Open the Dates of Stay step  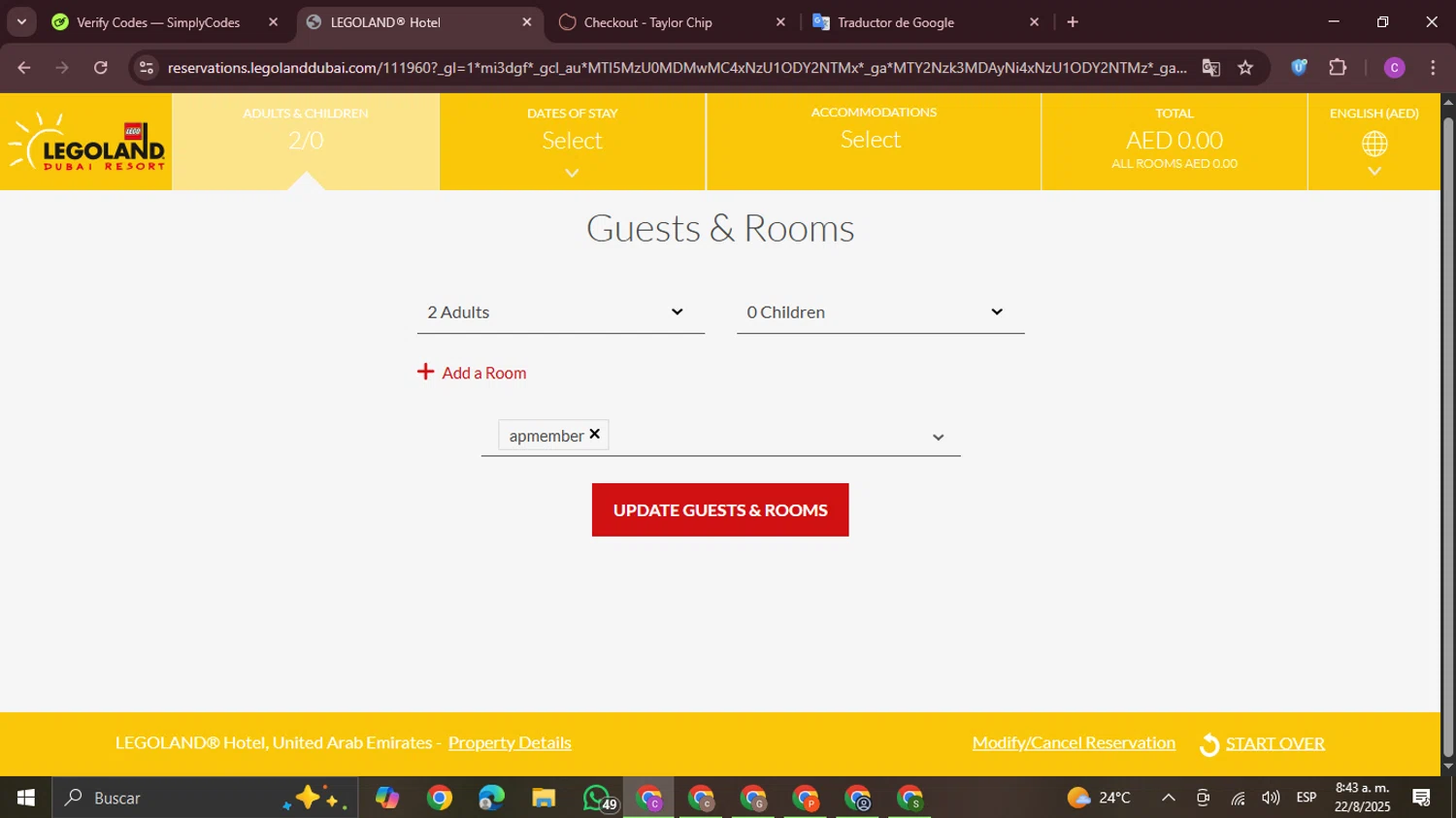tap(573, 142)
